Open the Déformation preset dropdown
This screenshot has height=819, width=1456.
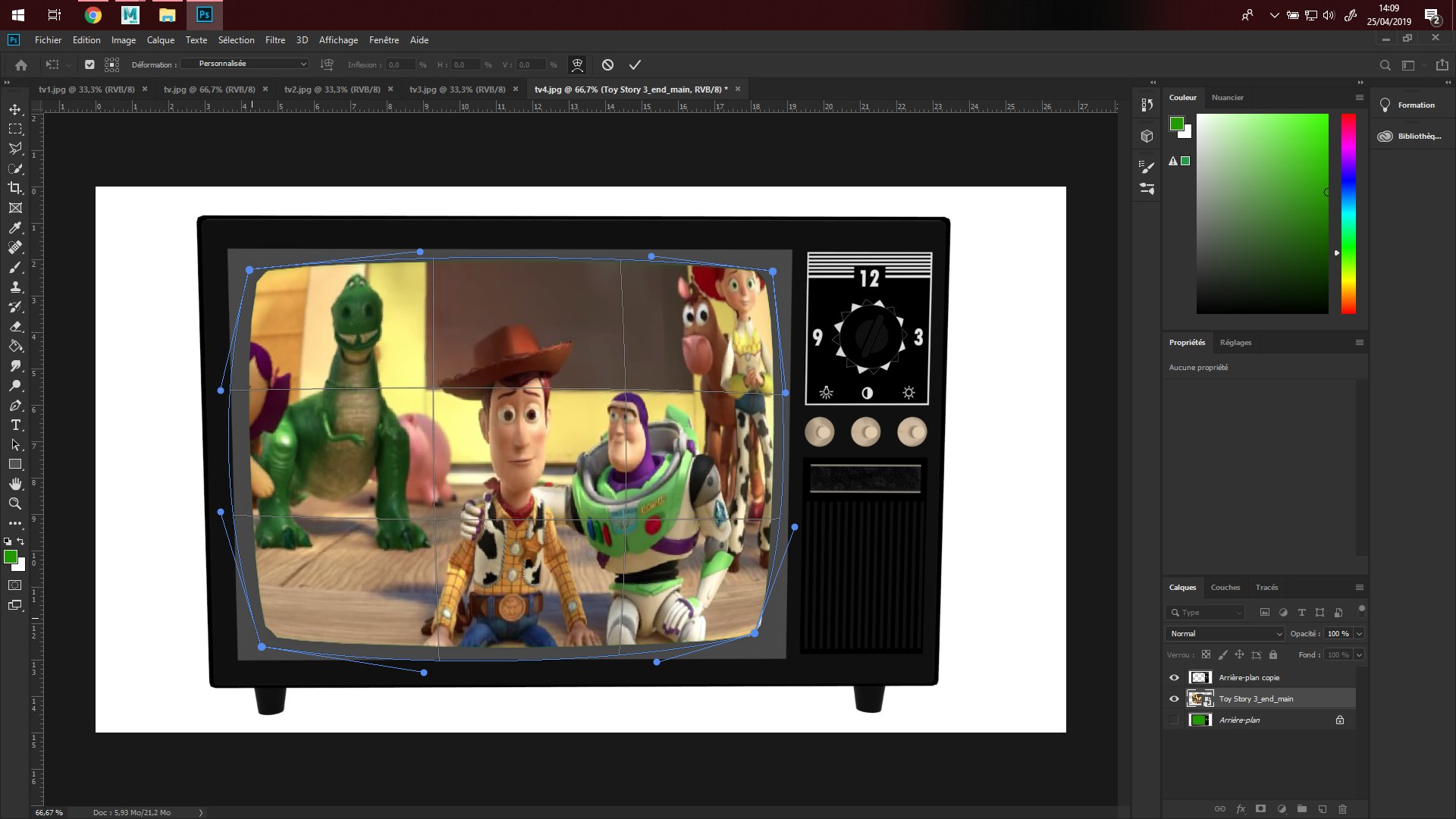click(244, 64)
